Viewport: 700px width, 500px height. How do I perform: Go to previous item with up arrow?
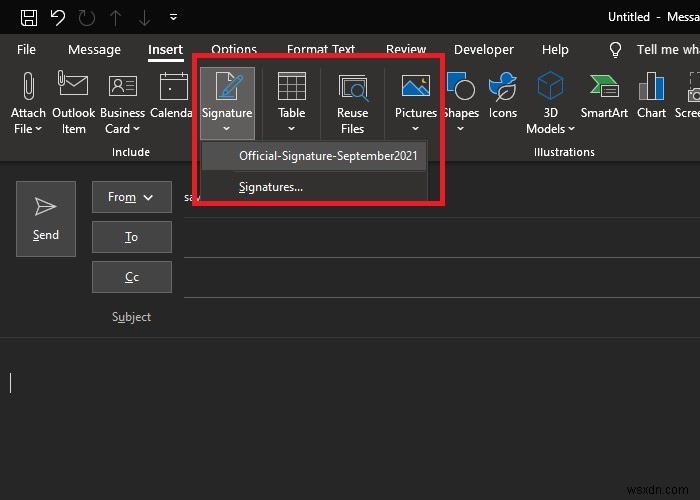pyautogui.click(x=116, y=18)
